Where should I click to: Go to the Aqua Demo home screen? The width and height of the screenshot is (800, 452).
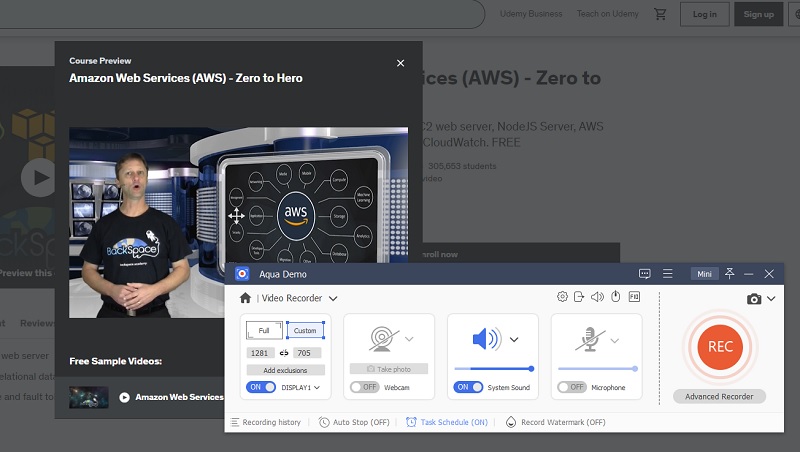tap(245, 298)
